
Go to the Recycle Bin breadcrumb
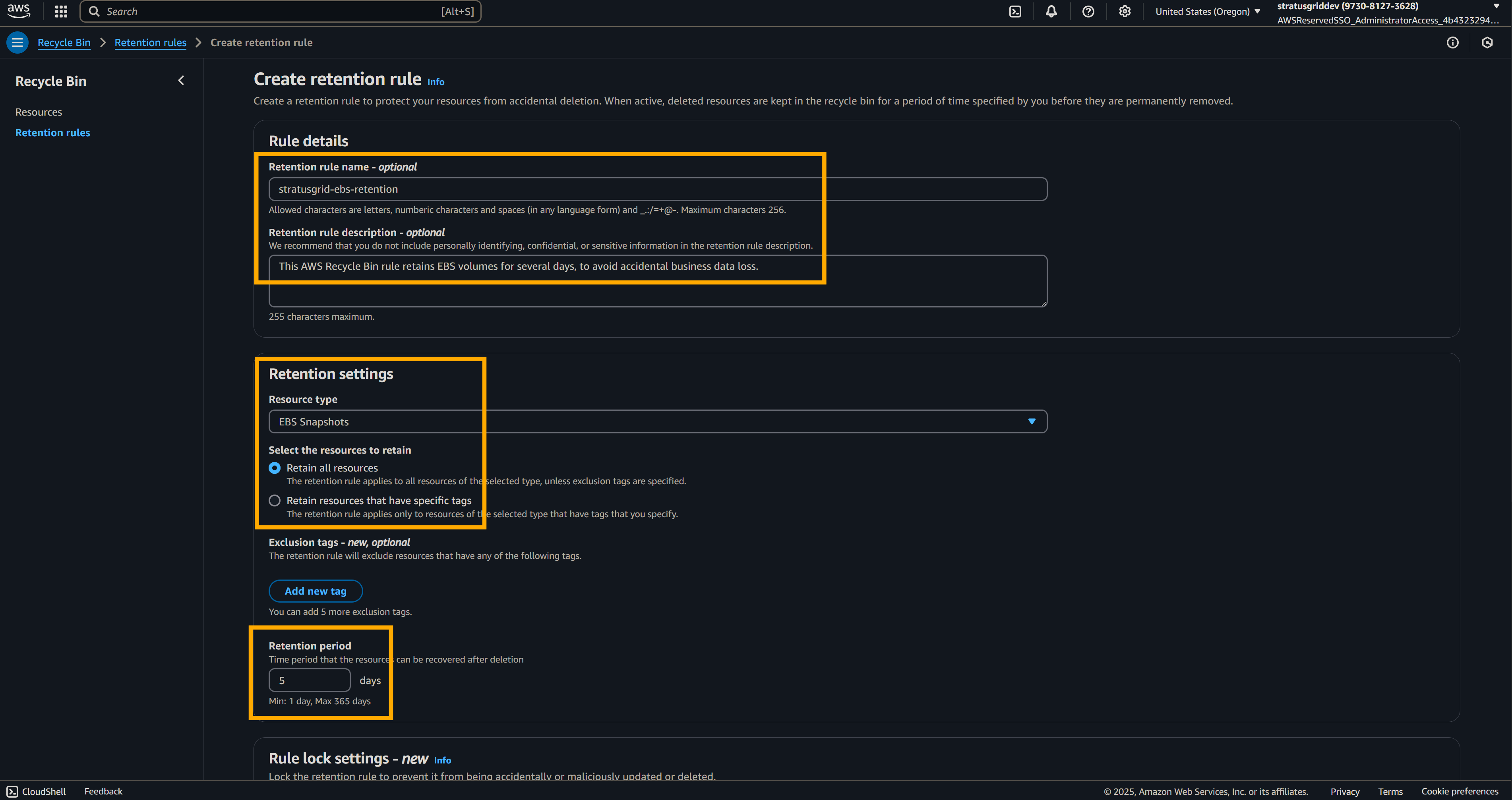[64, 42]
